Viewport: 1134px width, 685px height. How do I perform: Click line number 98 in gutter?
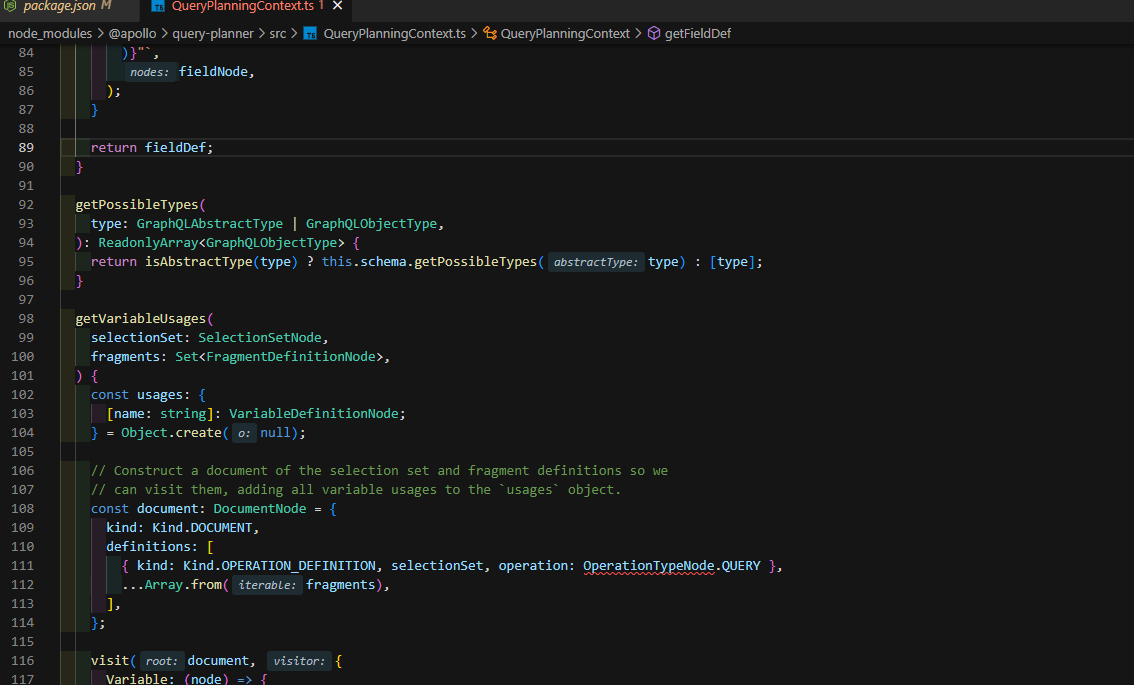[x=26, y=318]
